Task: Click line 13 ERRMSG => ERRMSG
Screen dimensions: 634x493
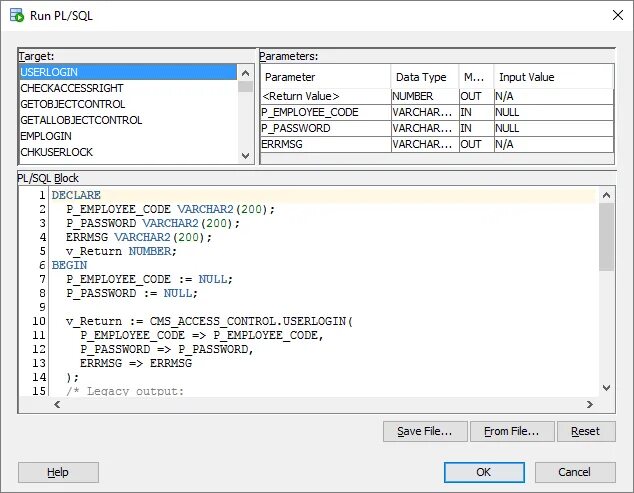Action: pos(136,363)
